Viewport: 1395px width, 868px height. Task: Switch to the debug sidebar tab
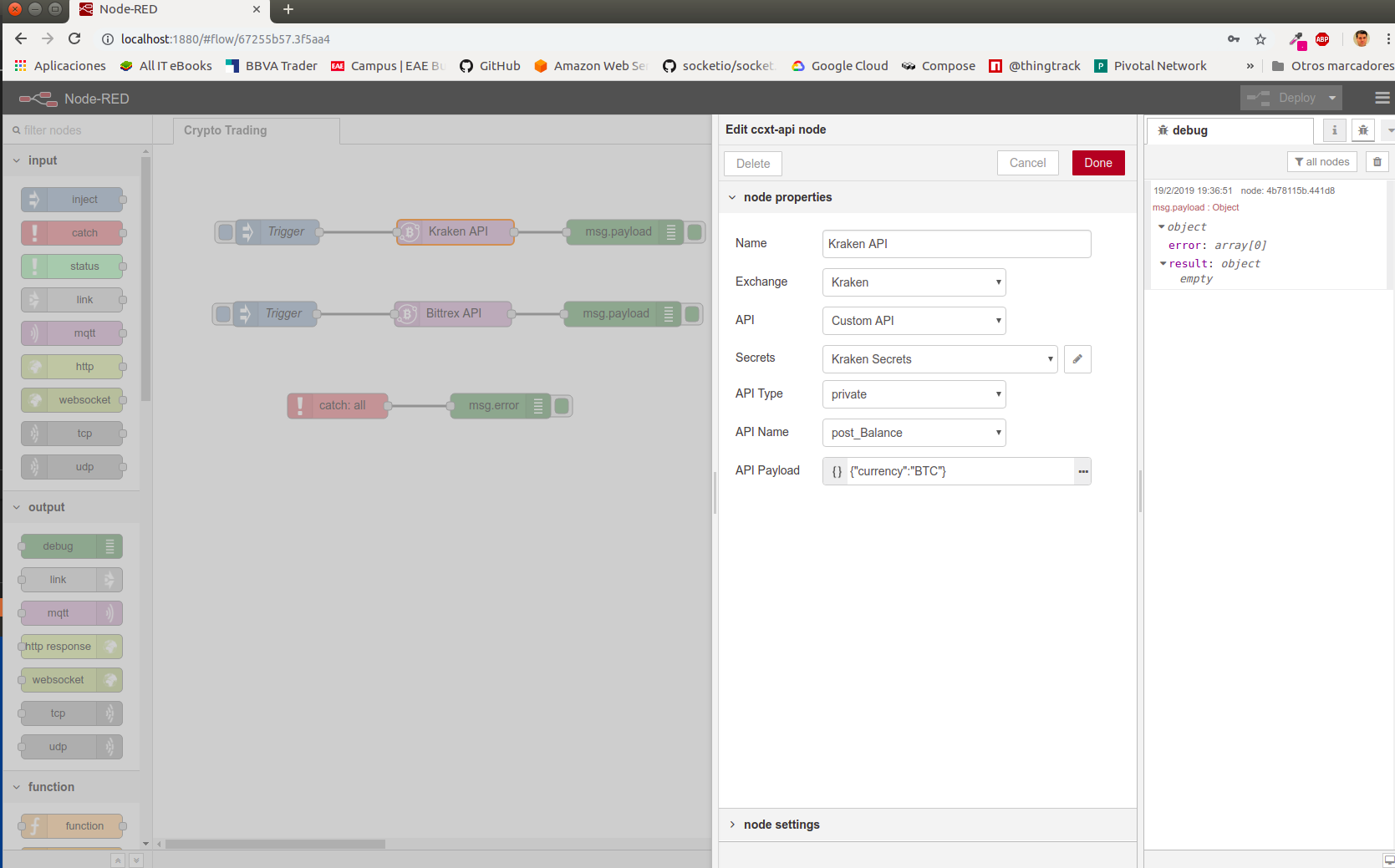click(x=1229, y=130)
